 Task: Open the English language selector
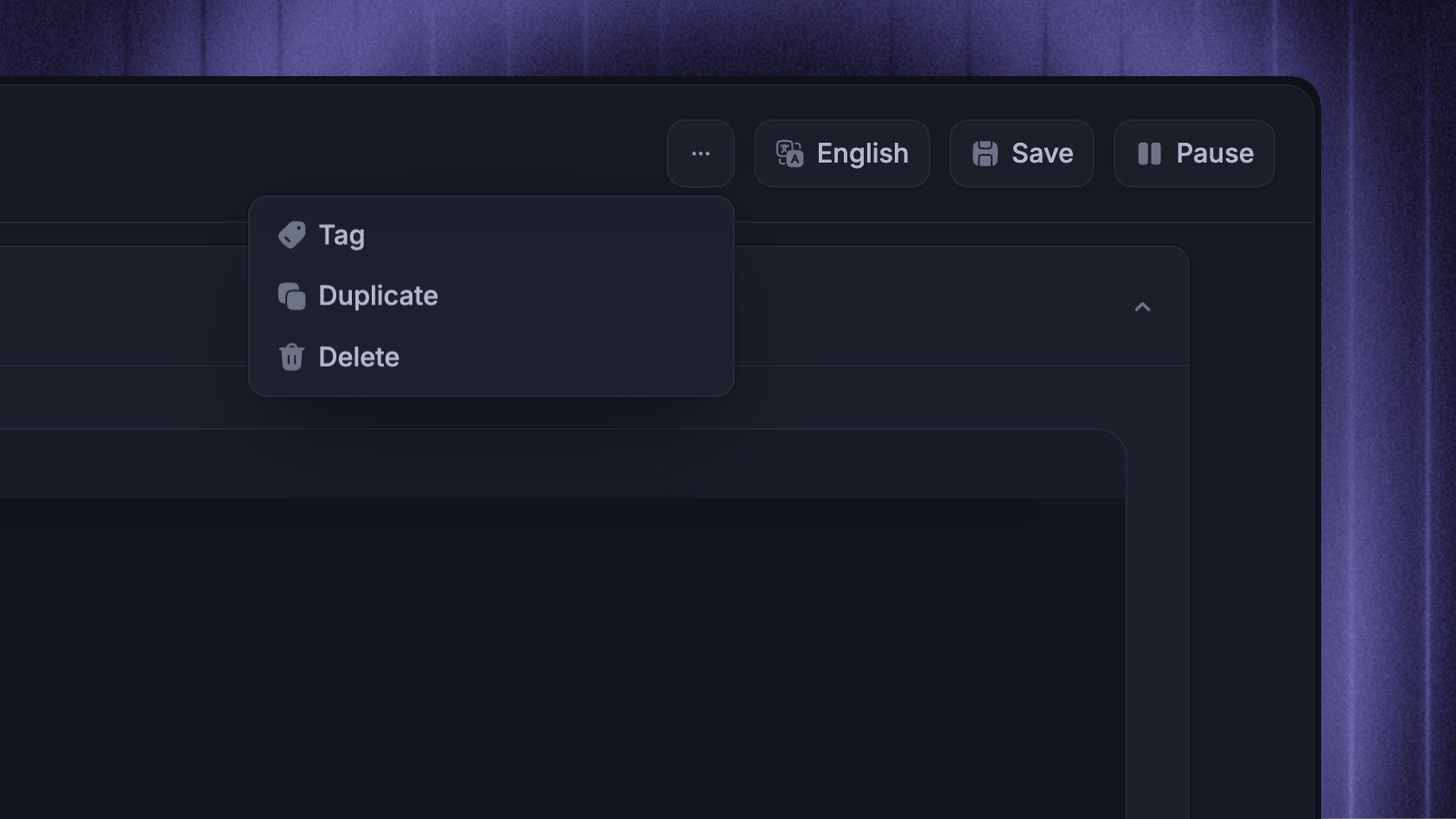[842, 154]
